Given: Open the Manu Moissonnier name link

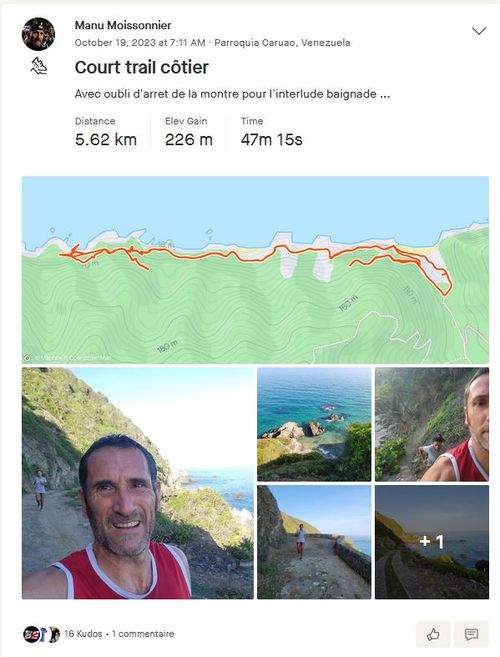Looking at the screenshot, I should click(x=123, y=25).
